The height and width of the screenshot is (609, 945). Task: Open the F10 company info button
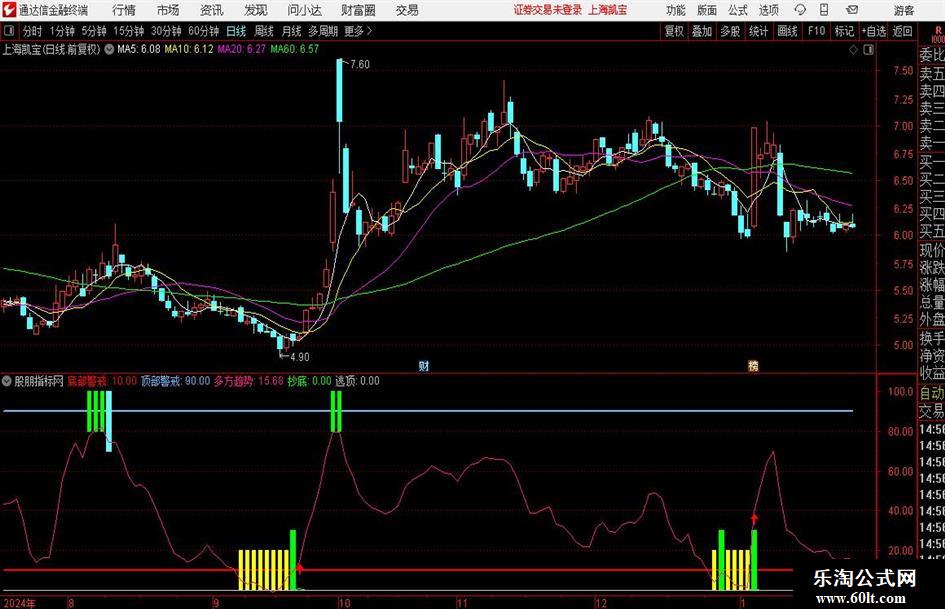coord(816,31)
